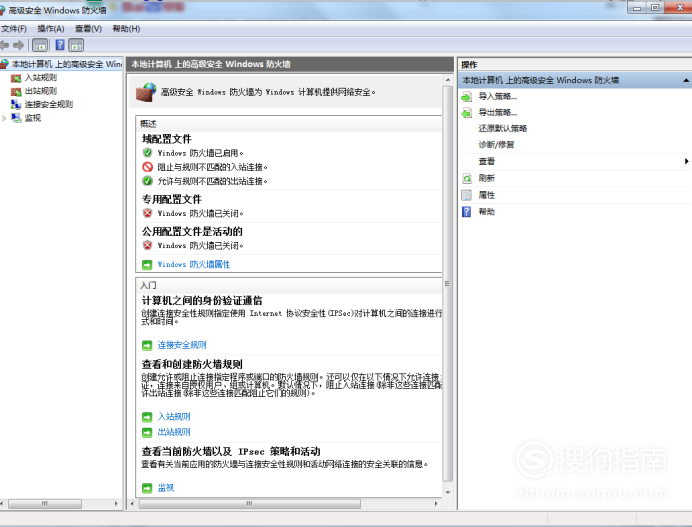Click the 专用配置文件 heading
The image size is (692, 527).
coord(172,200)
